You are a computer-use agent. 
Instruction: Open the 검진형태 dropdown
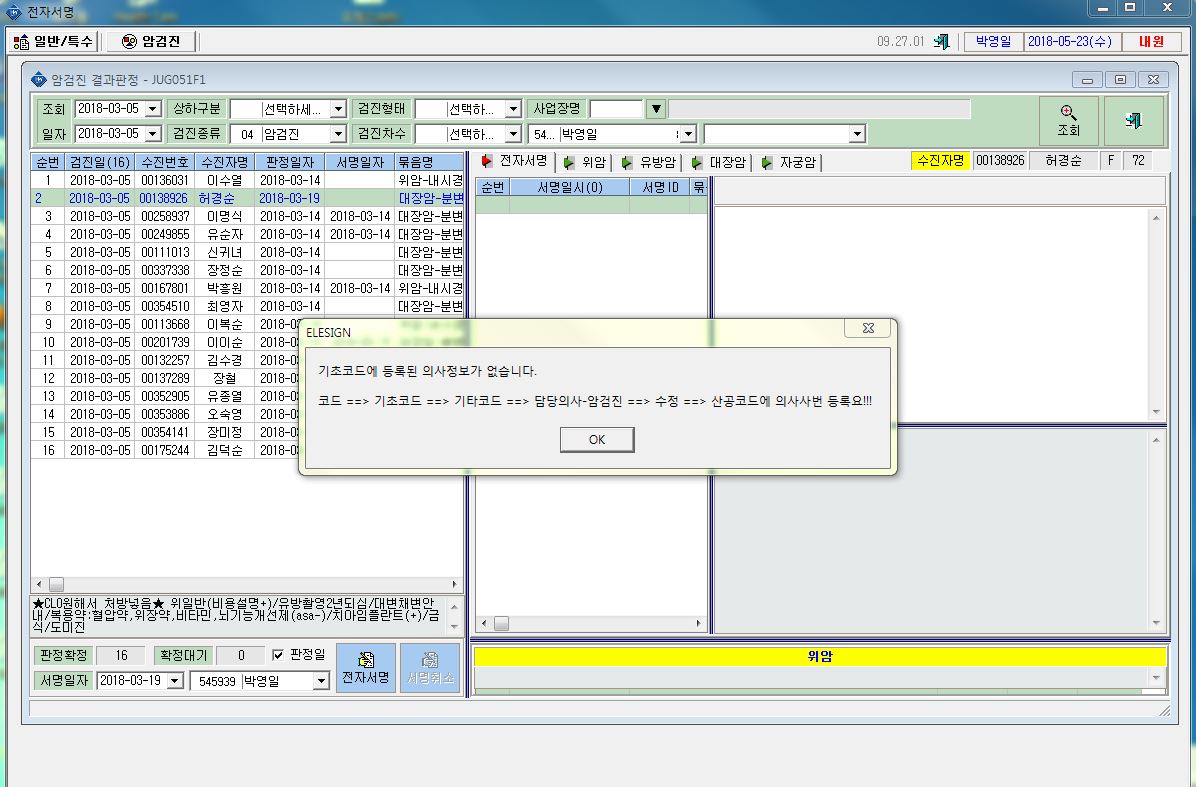(x=513, y=109)
